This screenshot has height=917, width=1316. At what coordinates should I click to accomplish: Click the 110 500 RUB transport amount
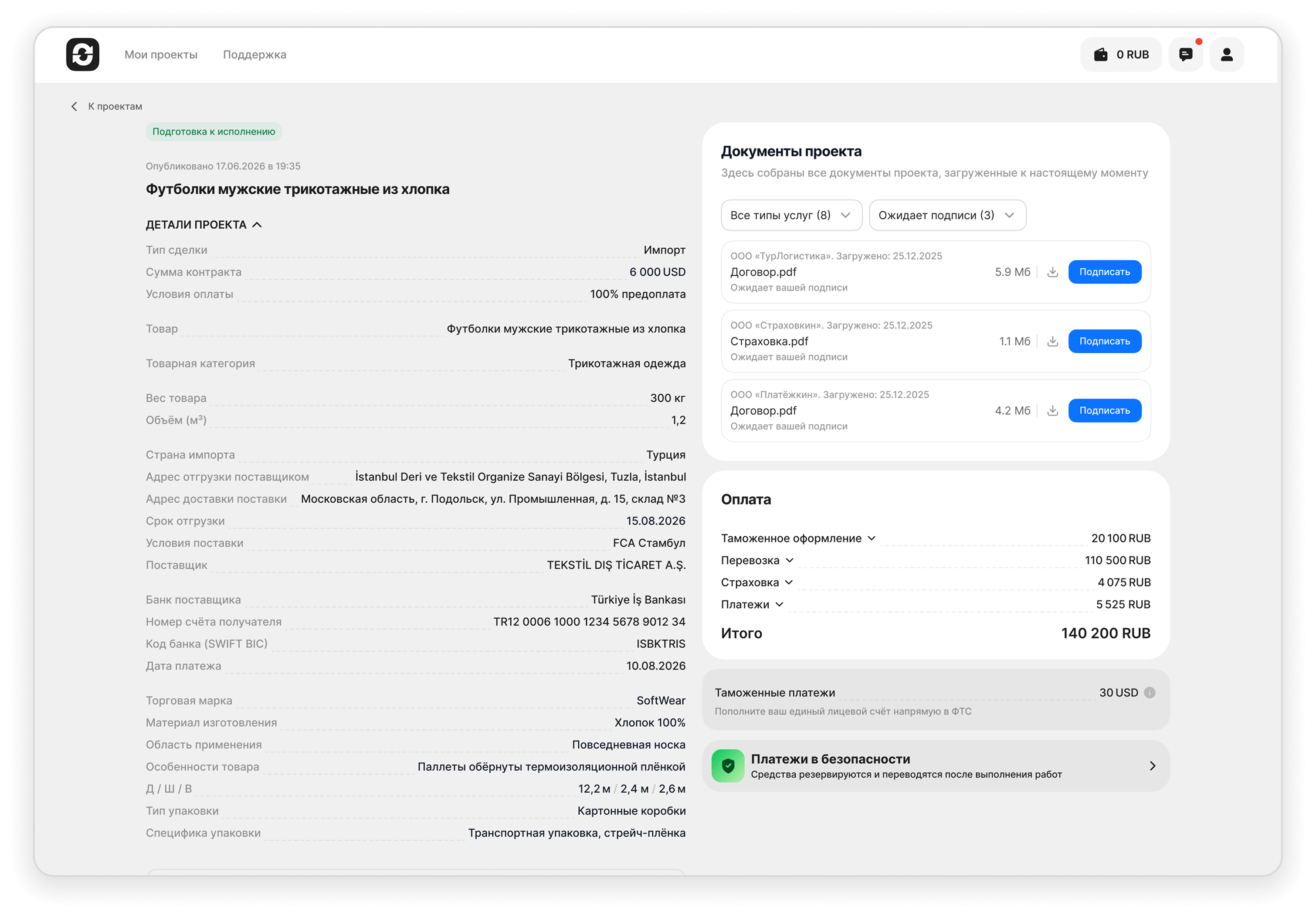coord(1118,560)
